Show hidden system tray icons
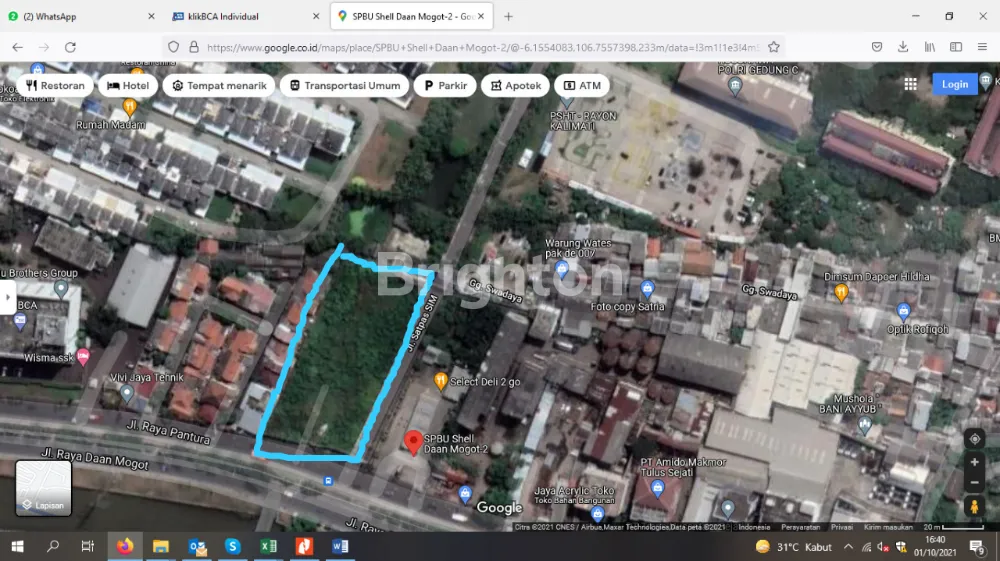 [849, 547]
